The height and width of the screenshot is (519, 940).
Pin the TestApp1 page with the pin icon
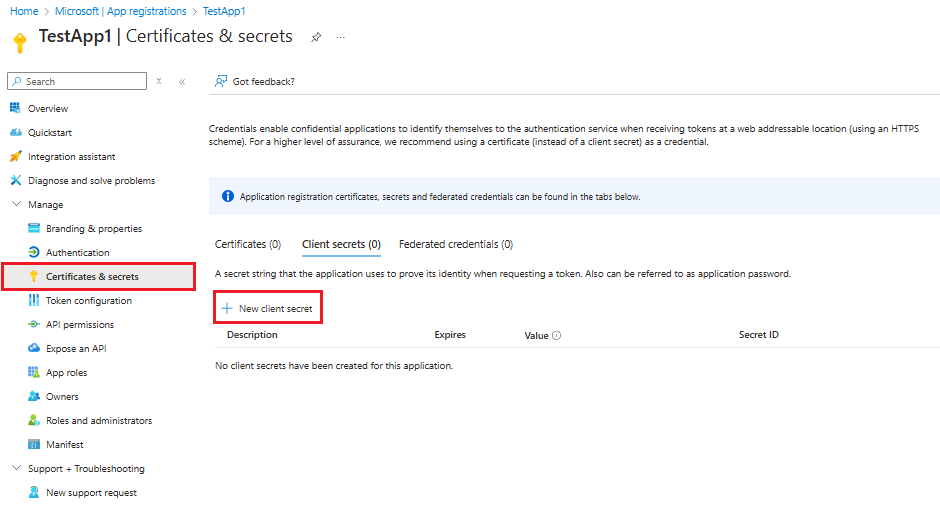(316, 37)
